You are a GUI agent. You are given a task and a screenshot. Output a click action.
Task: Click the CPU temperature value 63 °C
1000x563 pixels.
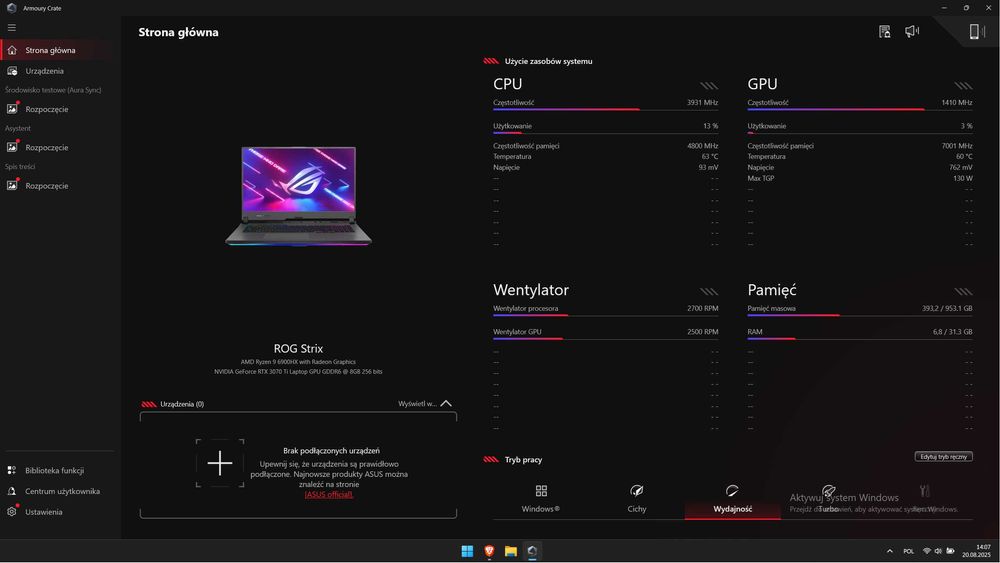point(710,156)
